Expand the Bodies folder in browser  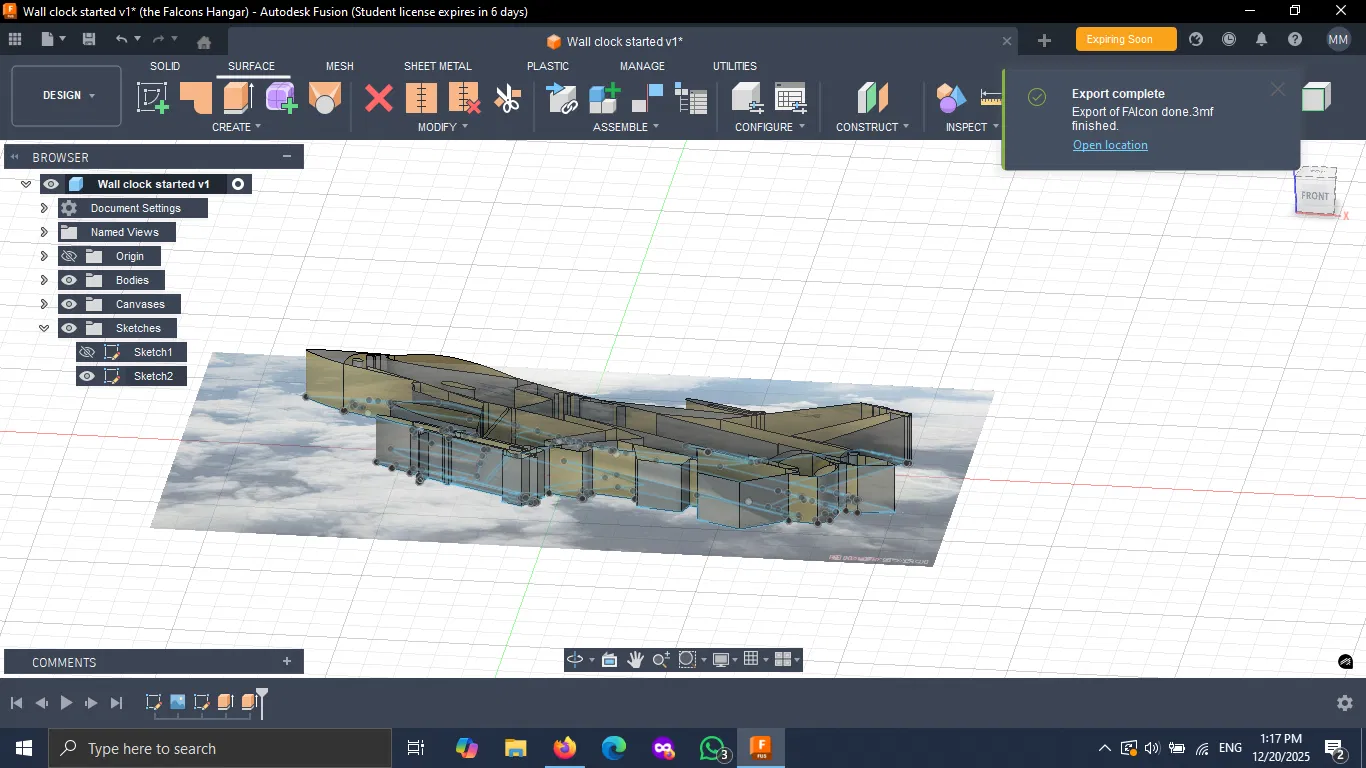click(44, 280)
